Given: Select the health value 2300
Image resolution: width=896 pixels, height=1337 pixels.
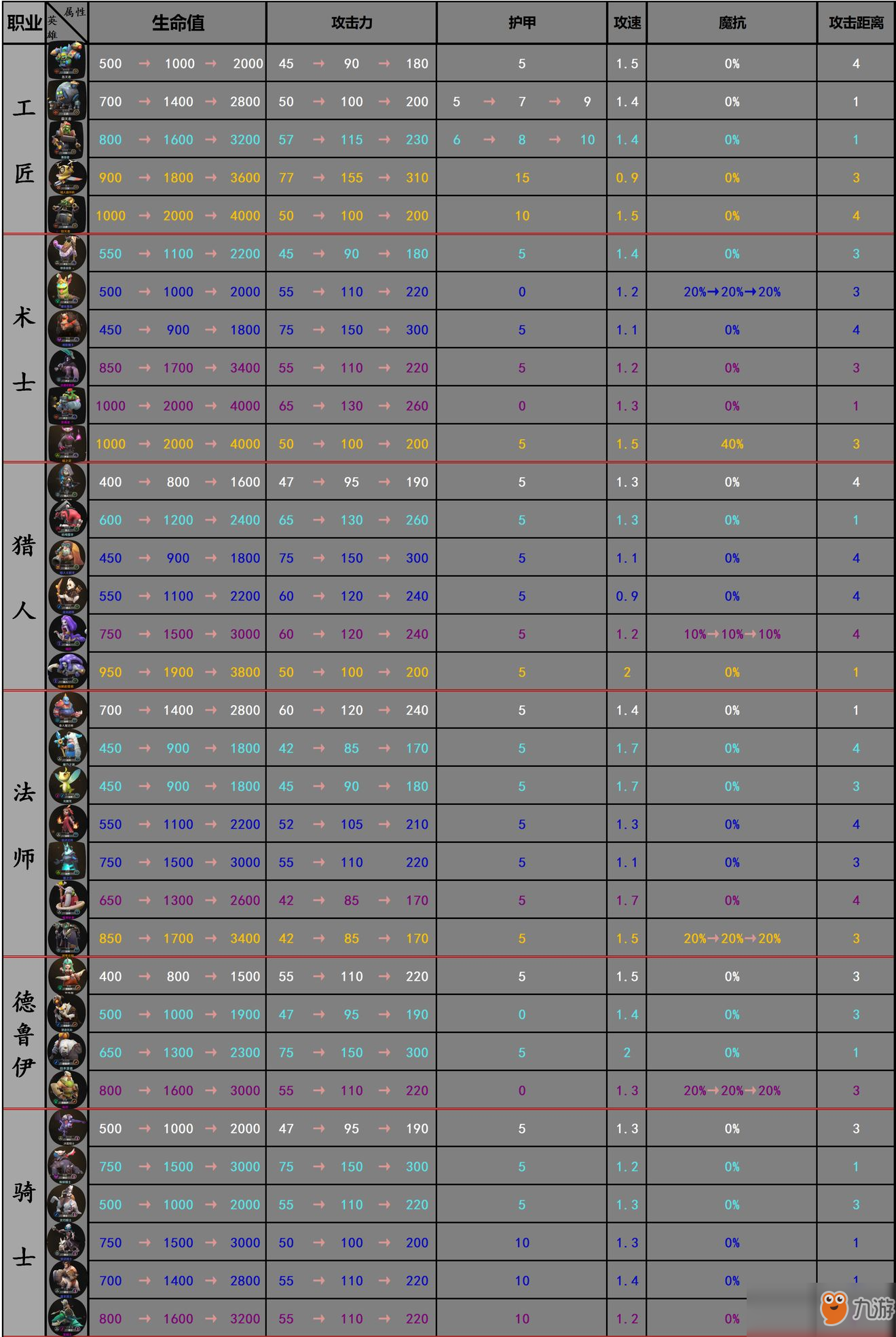Looking at the screenshot, I should [x=245, y=1051].
